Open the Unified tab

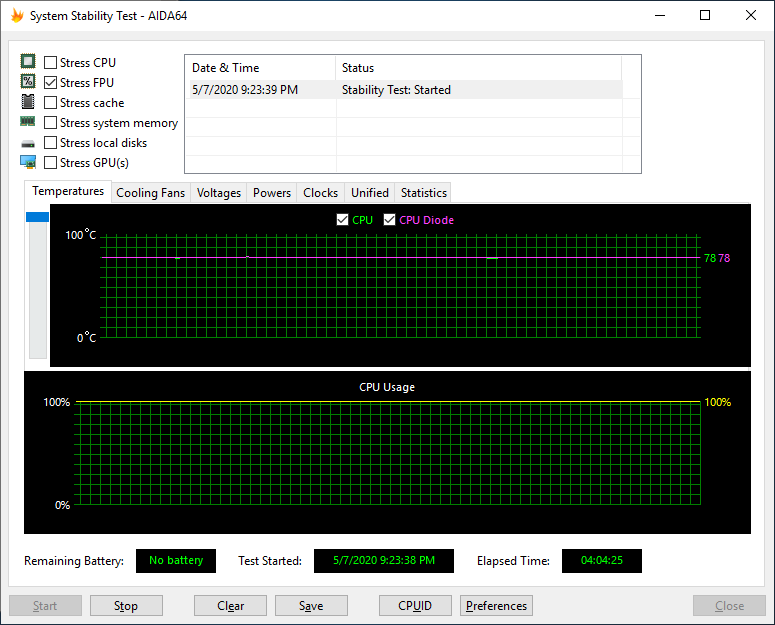pyautogui.click(x=370, y=193)
